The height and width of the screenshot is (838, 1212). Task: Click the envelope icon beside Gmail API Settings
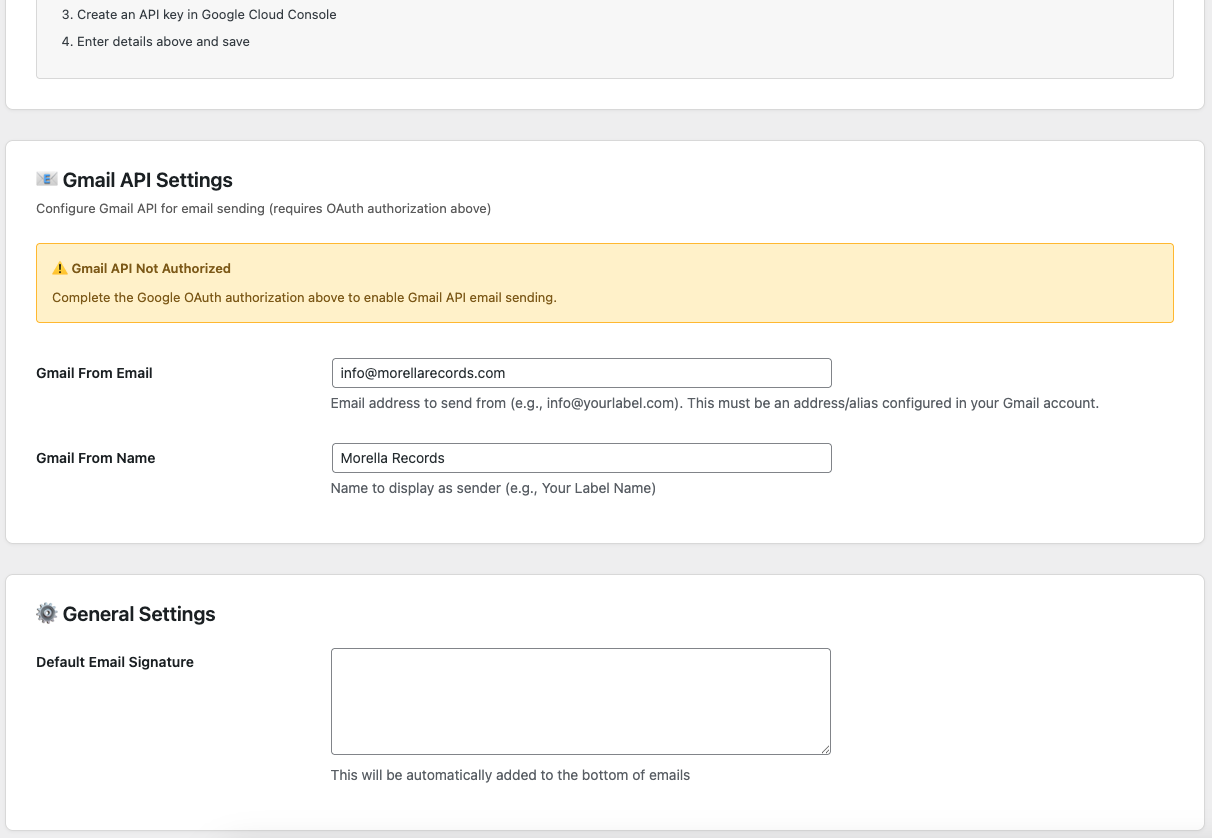(48, 179)
